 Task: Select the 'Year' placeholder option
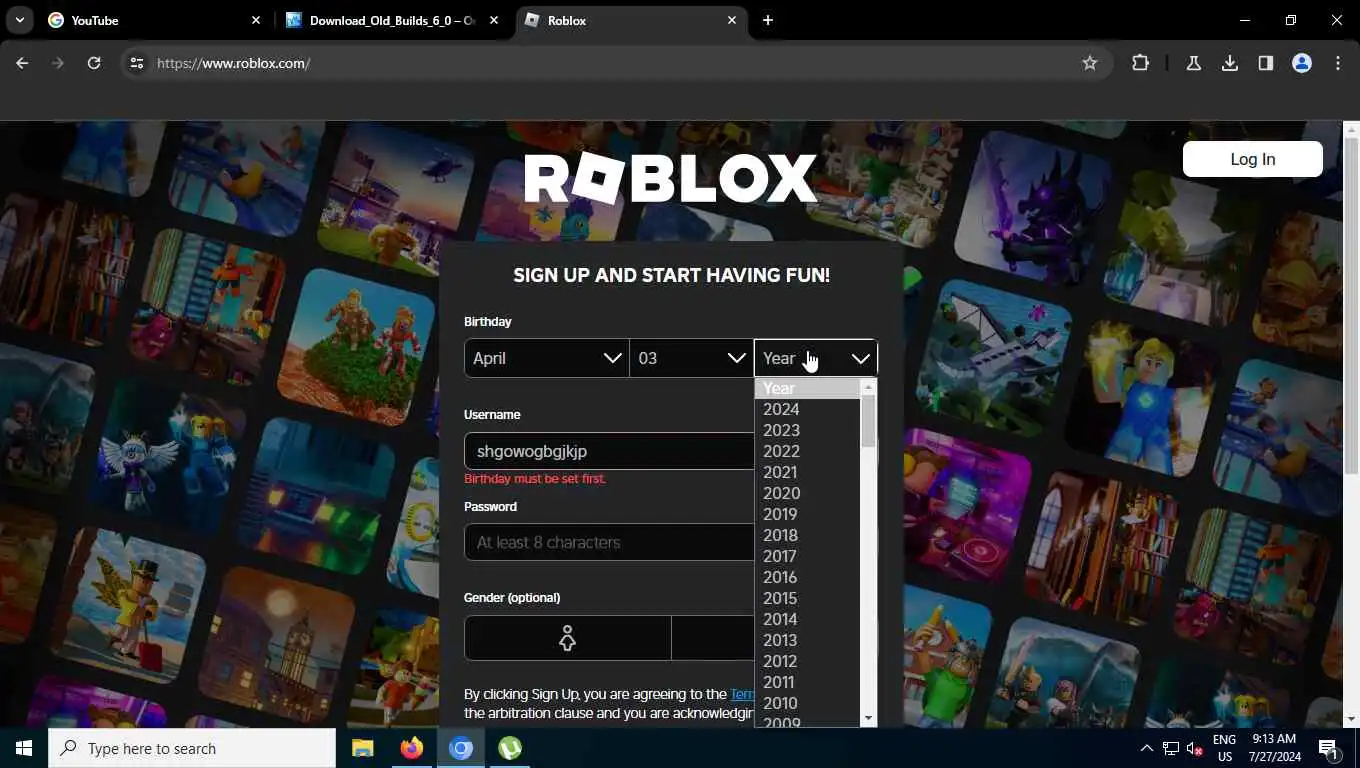807,388
